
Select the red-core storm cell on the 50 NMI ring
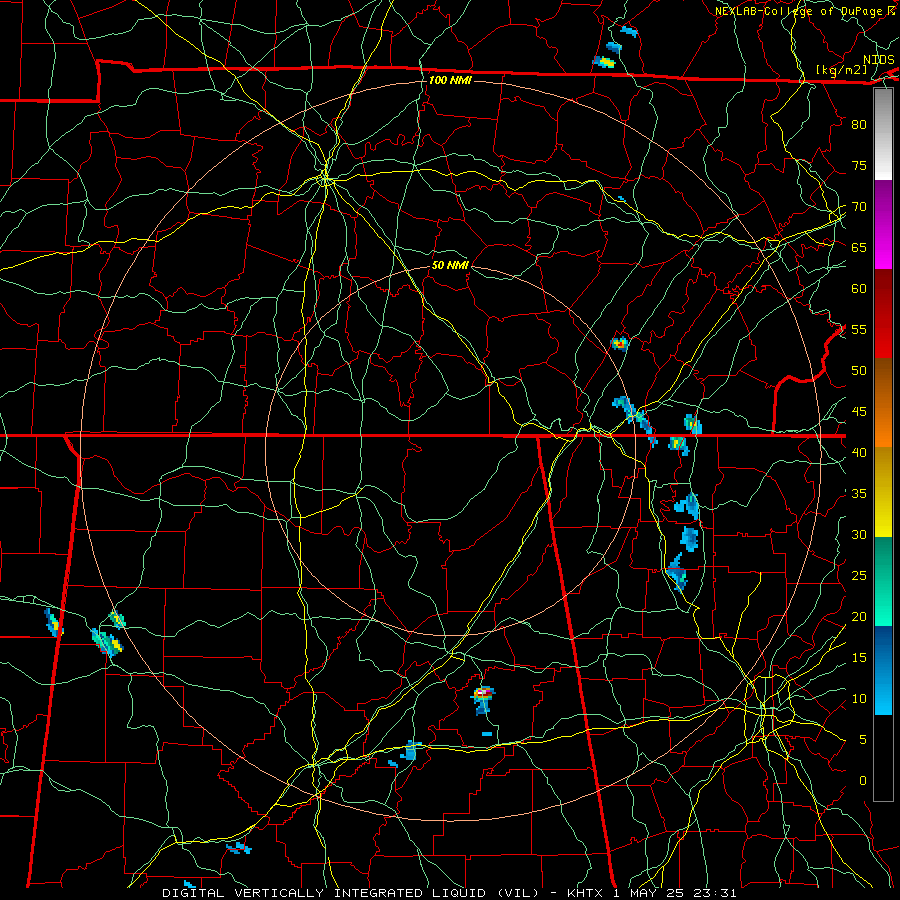620,344
